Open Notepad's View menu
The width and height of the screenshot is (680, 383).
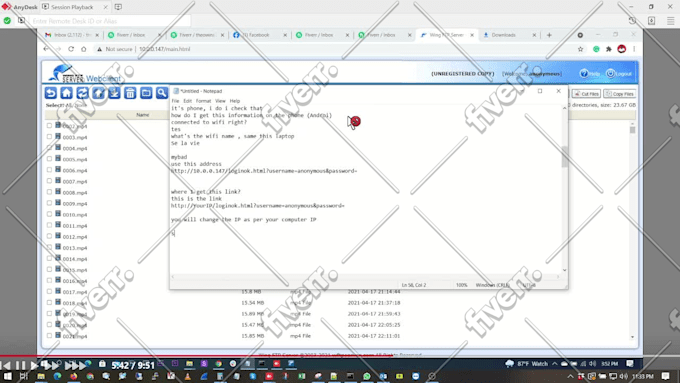tap(220, 101)
